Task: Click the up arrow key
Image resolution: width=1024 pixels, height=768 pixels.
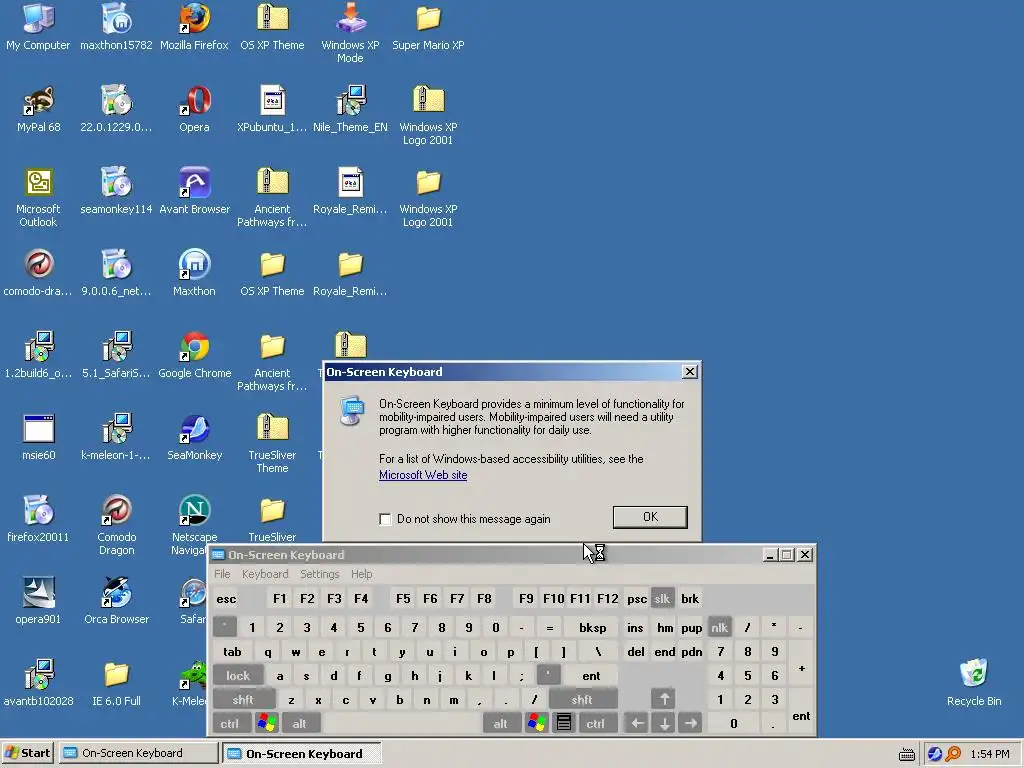Action: (664, 699)
